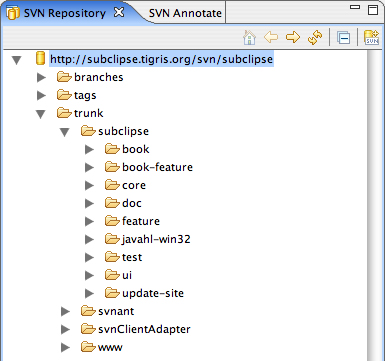Screen dimensions: 385x361
Task: Click the subclipse folder icon under trunk
Action: (x=88, y=131)
